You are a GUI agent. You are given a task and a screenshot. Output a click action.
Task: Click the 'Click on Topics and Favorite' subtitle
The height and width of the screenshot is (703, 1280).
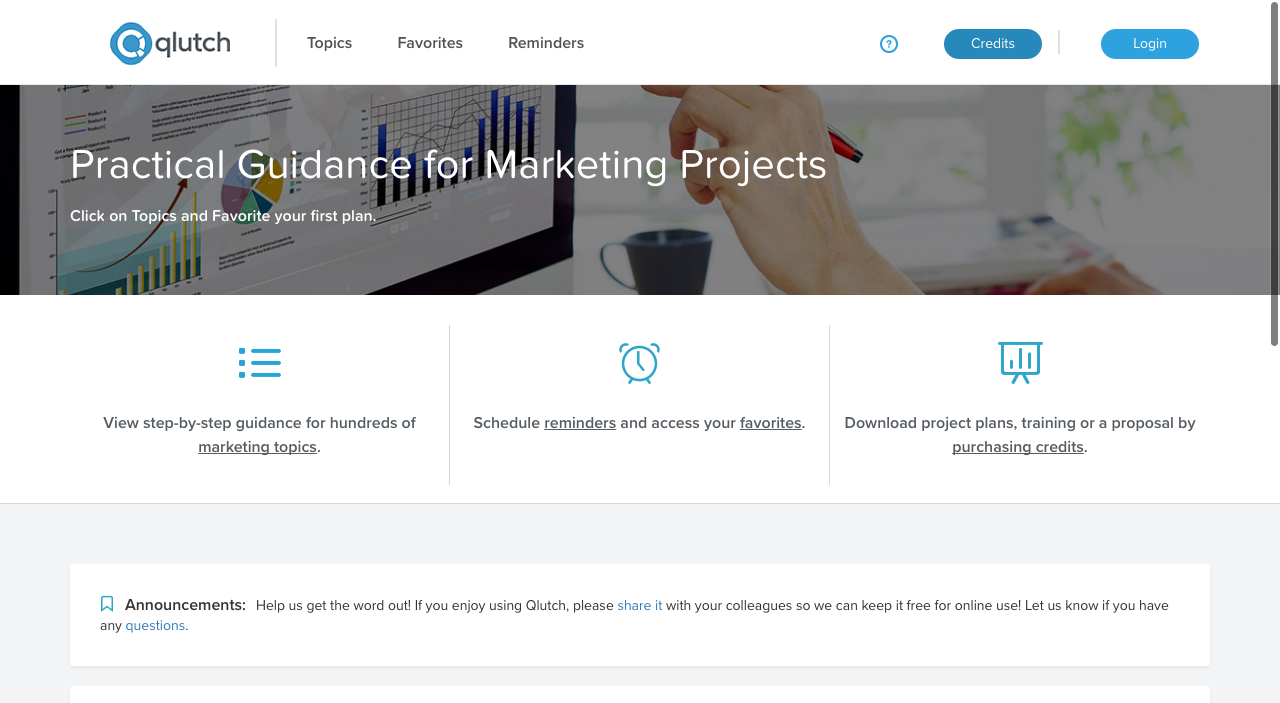223,216
